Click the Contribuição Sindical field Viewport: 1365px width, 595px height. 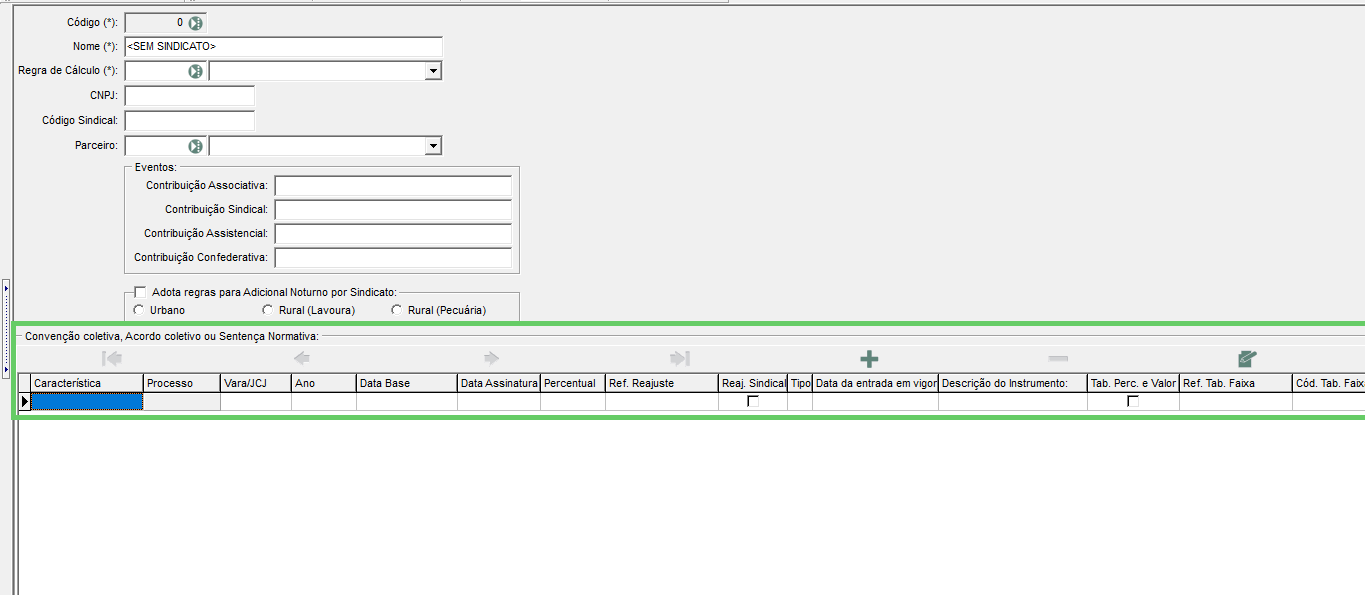(393, 210)
